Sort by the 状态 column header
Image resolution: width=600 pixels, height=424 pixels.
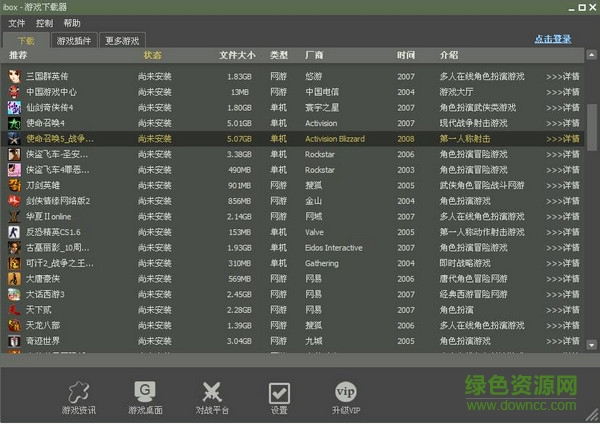[152, 55]
